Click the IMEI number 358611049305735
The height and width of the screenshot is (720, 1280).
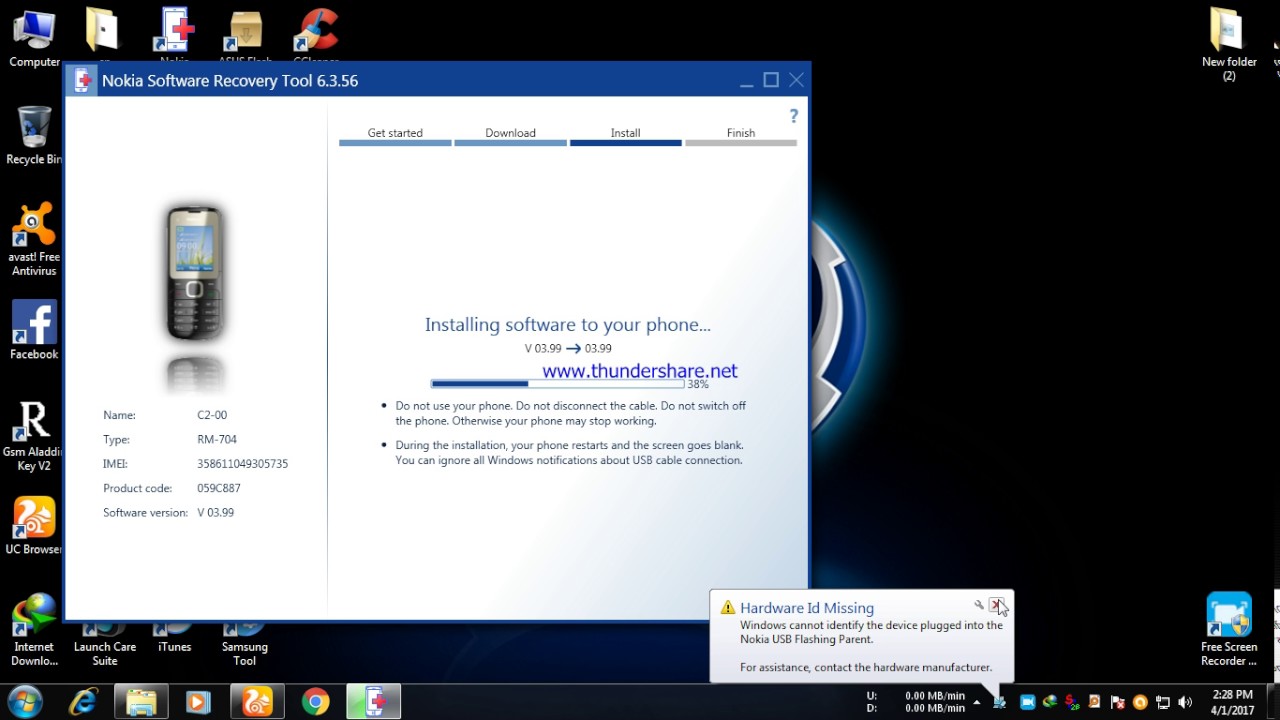(243, 464)
